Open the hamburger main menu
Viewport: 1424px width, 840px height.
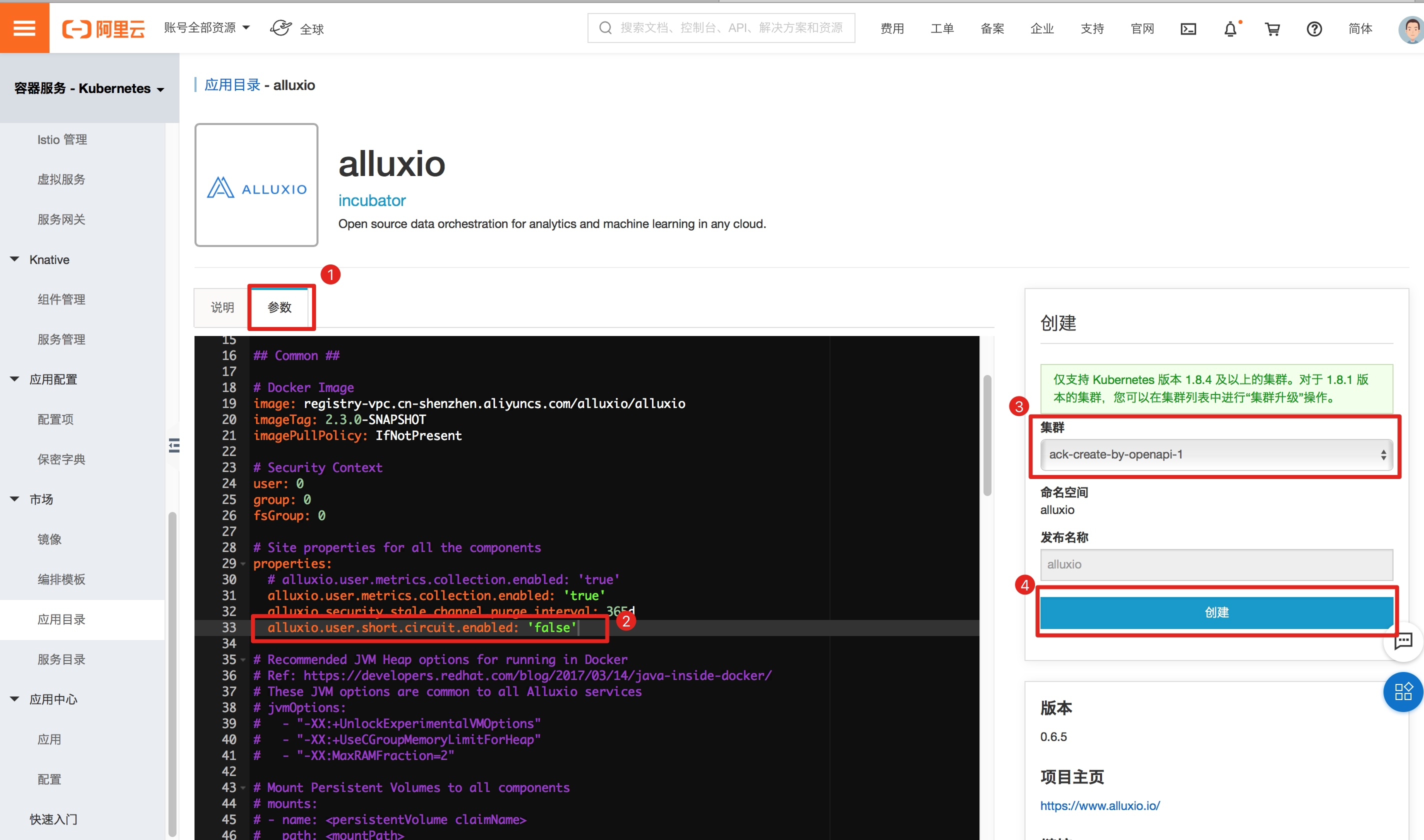click(24, 27)
